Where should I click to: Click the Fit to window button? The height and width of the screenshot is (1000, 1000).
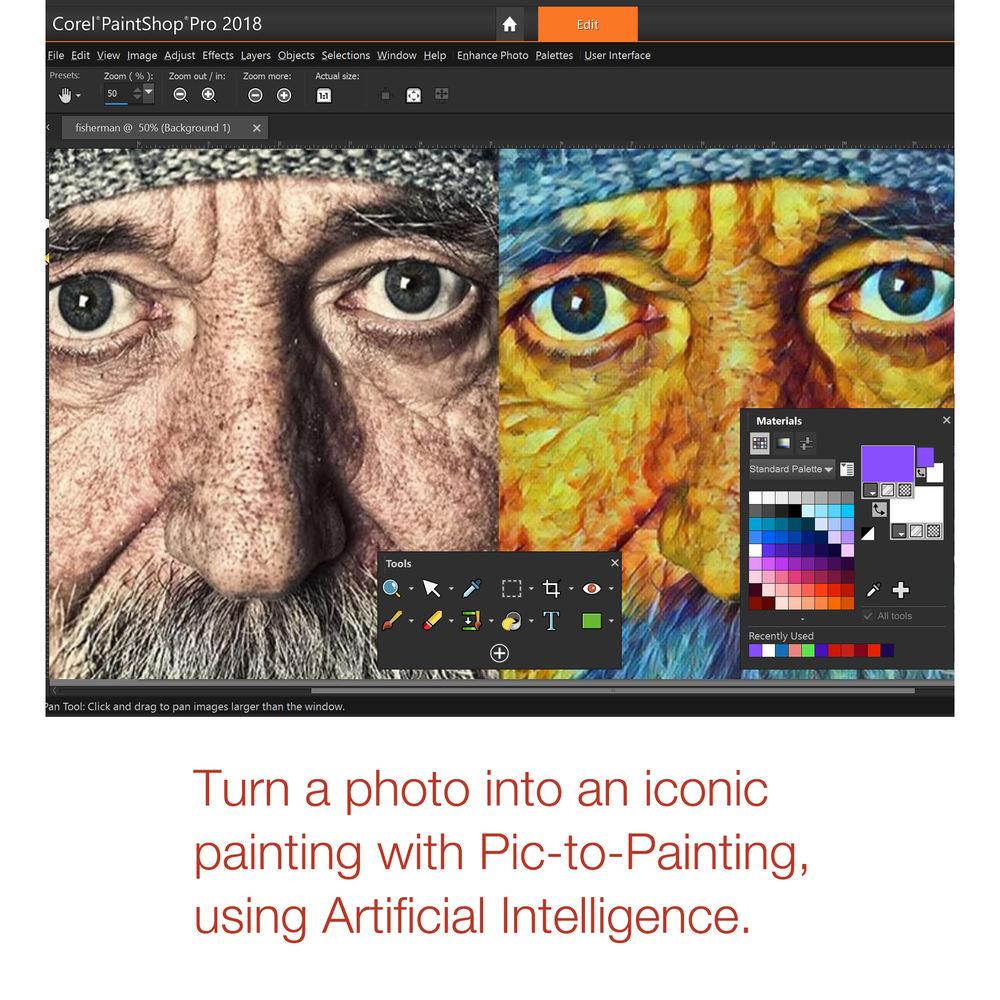pos(413,95)
